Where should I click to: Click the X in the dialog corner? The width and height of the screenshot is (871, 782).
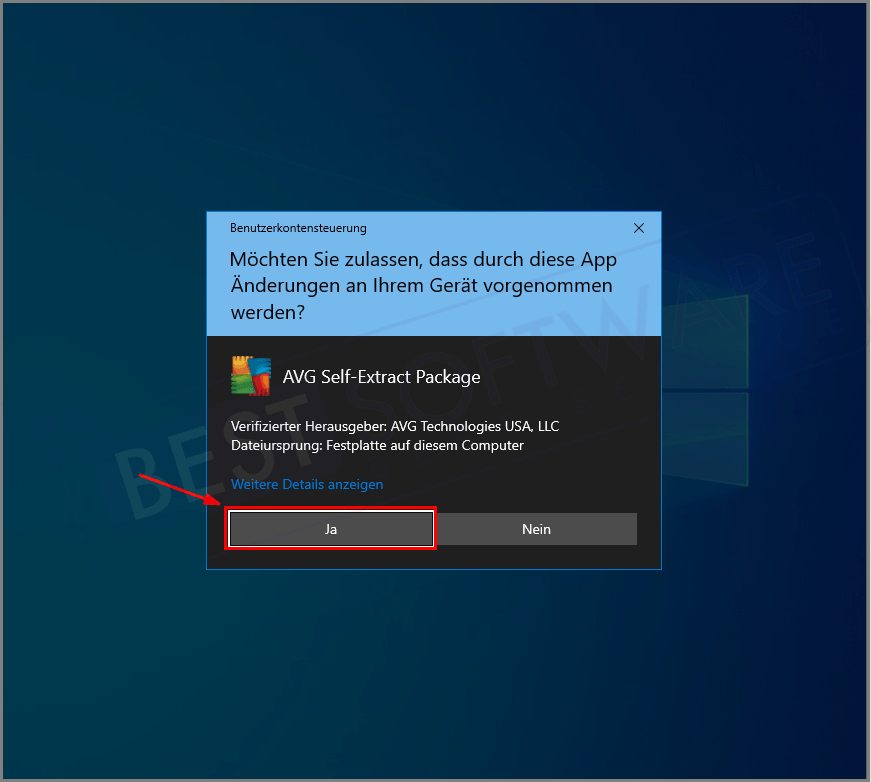coord(639,228)
